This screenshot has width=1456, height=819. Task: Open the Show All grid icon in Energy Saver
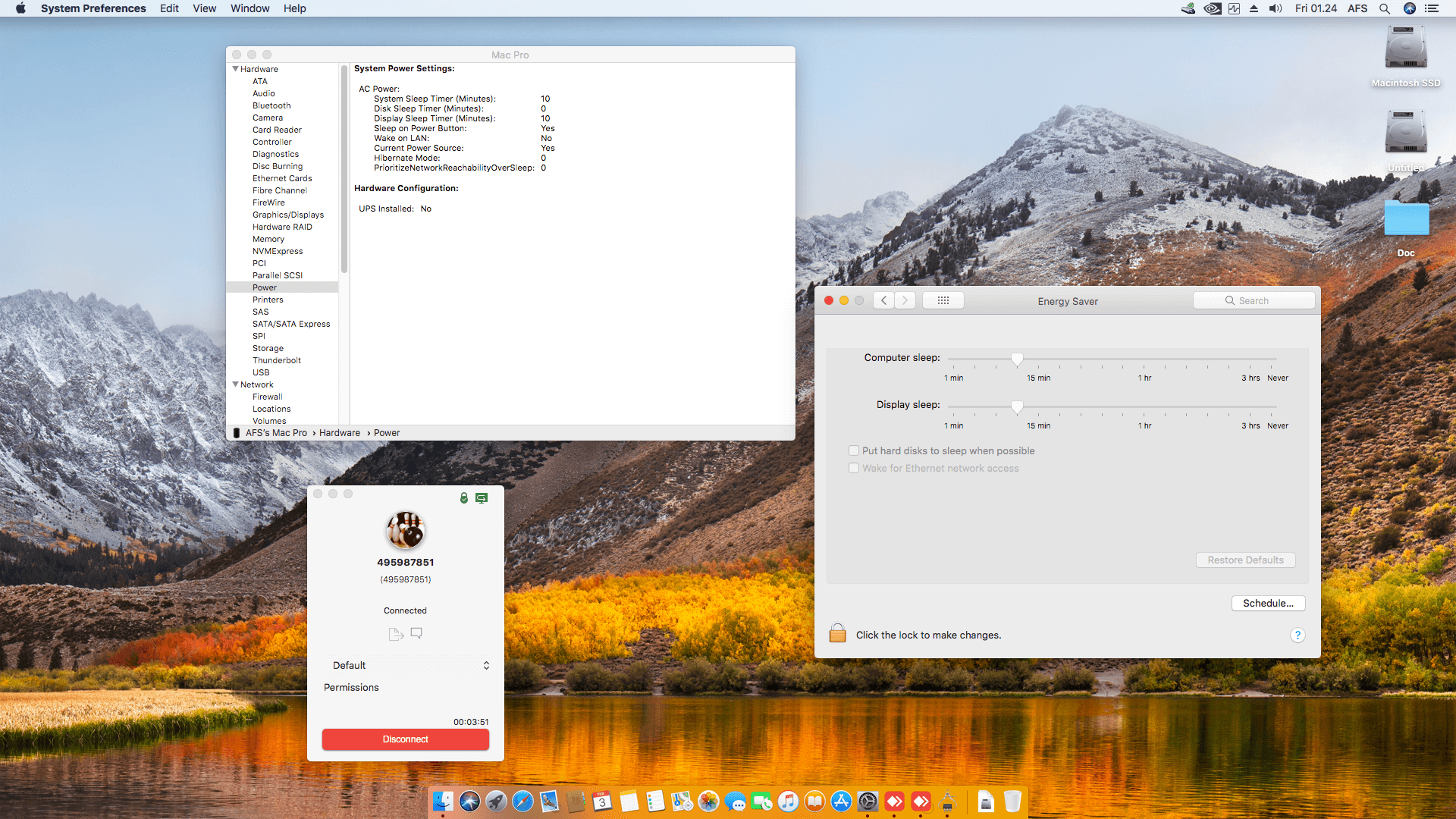943,300
